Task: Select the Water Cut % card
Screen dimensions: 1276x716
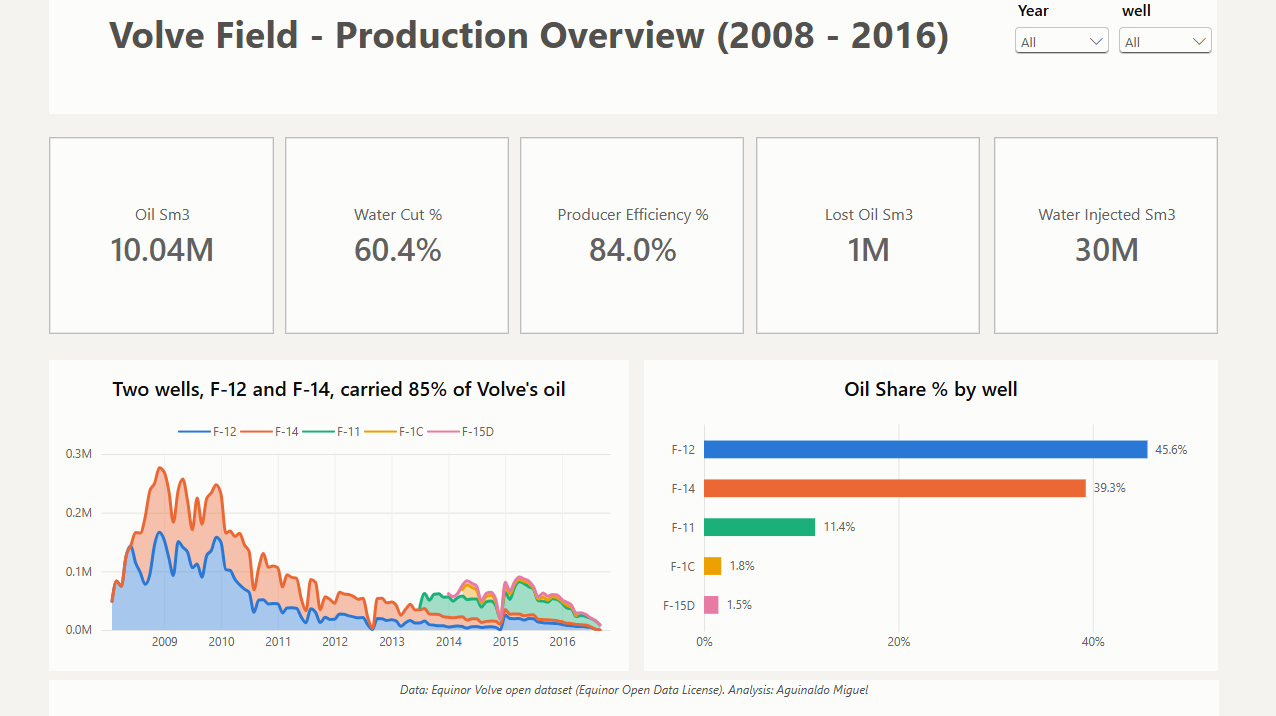Action: (x=397, y=235)
